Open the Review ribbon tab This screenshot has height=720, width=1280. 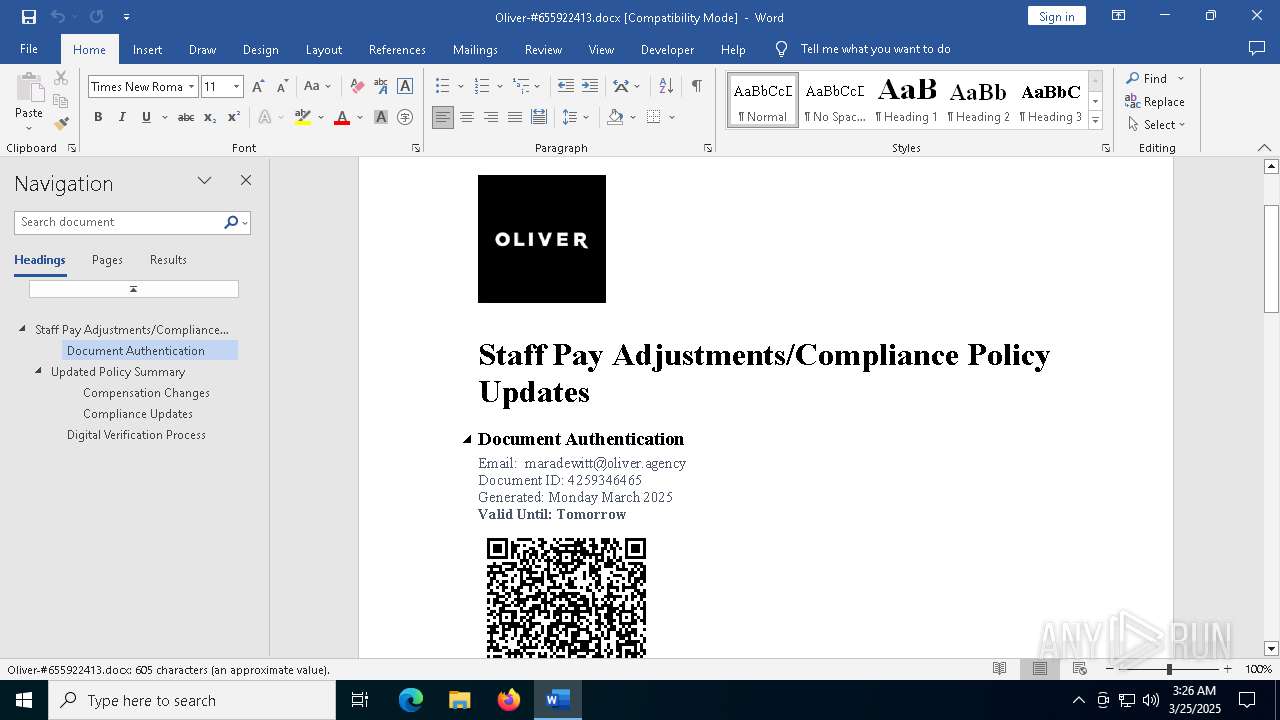click(543, 50)
